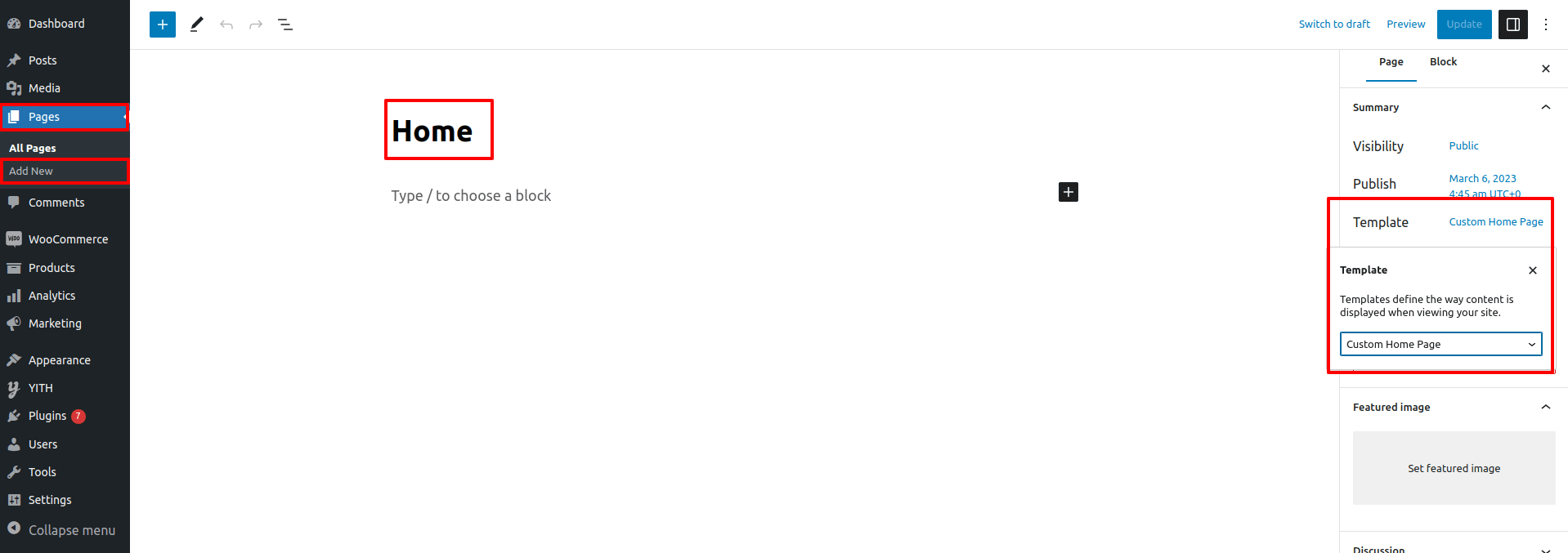Collapse the admin menu
The height and width of the screenshot is (553, 1568).
tap(61, 530)
